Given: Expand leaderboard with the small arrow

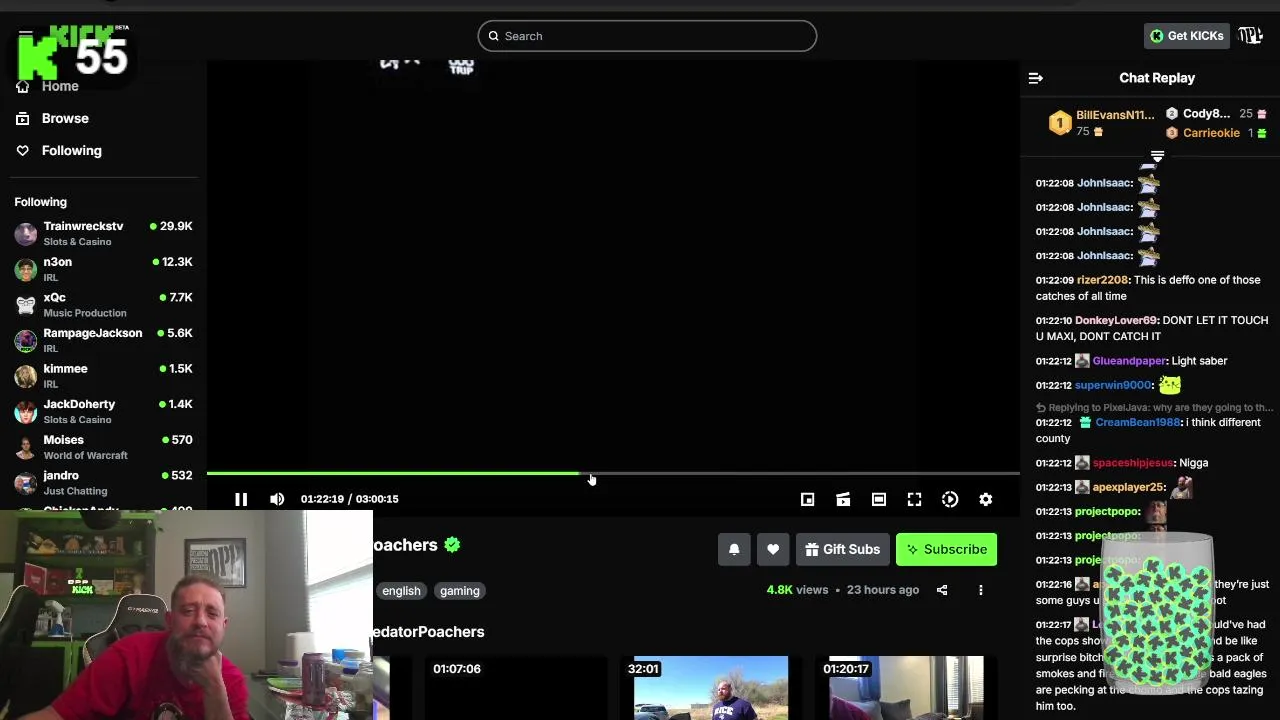Looking at the screenshot, I should pos(1157,156).
